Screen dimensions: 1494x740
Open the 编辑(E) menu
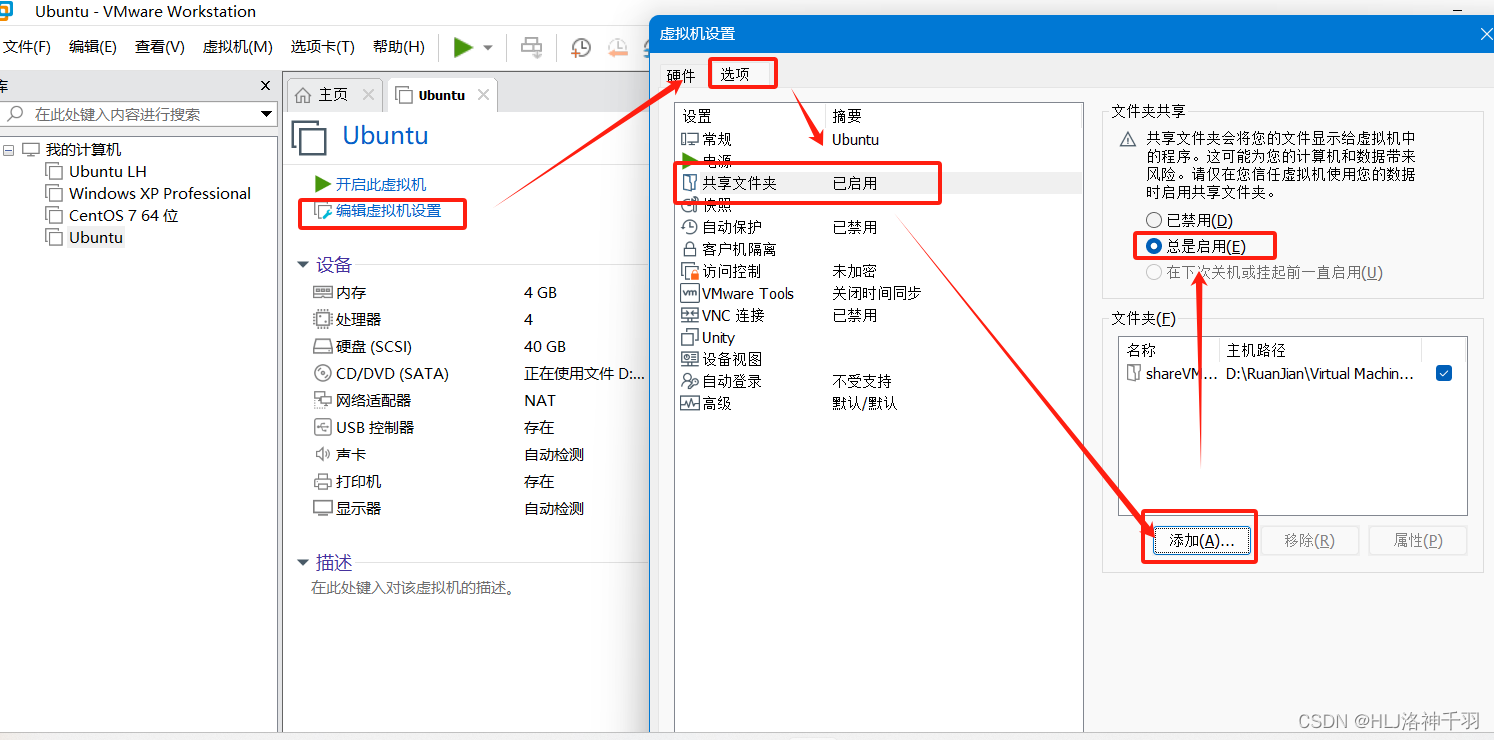click(x=93, y=47)
